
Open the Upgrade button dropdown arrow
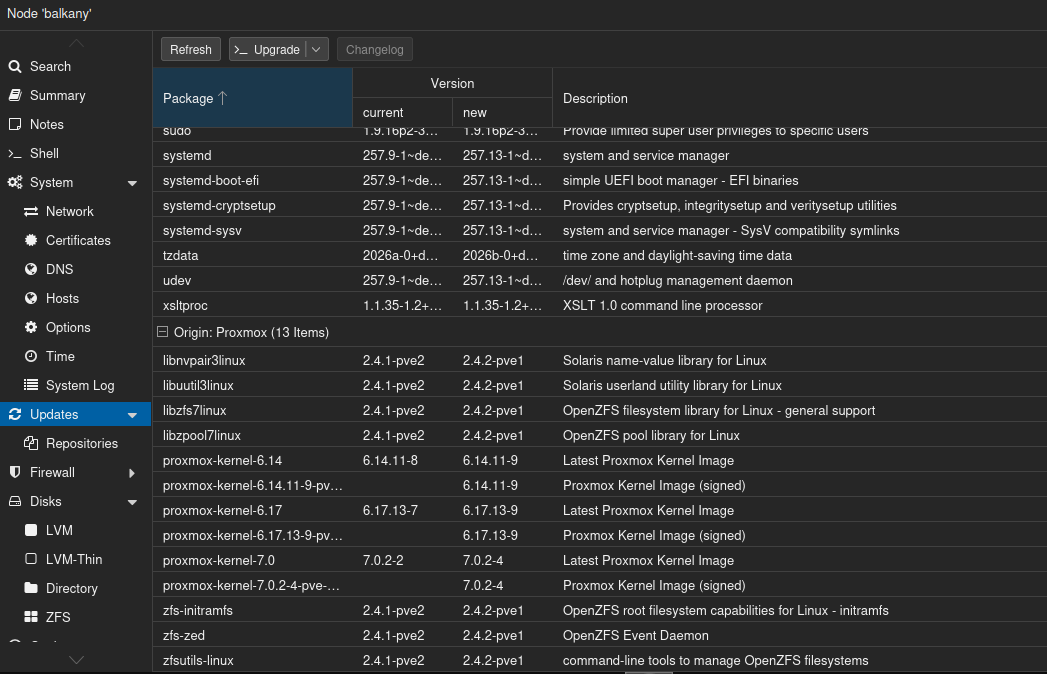(x=317, y=49)
